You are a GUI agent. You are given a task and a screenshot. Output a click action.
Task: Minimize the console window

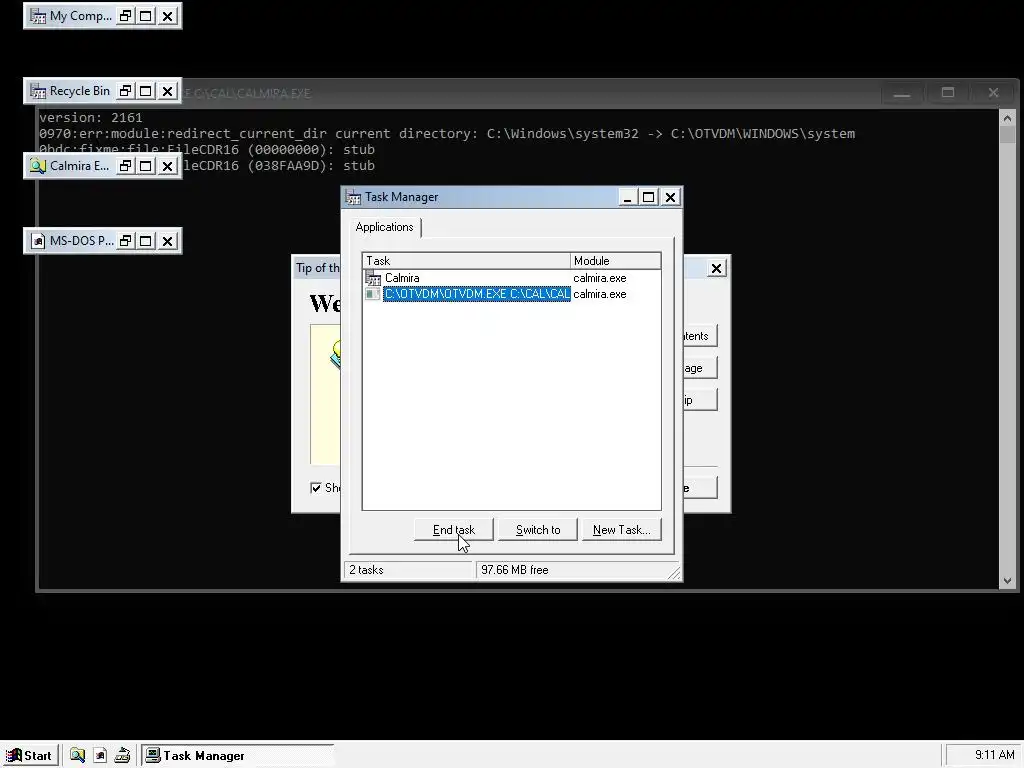[902, 93]
